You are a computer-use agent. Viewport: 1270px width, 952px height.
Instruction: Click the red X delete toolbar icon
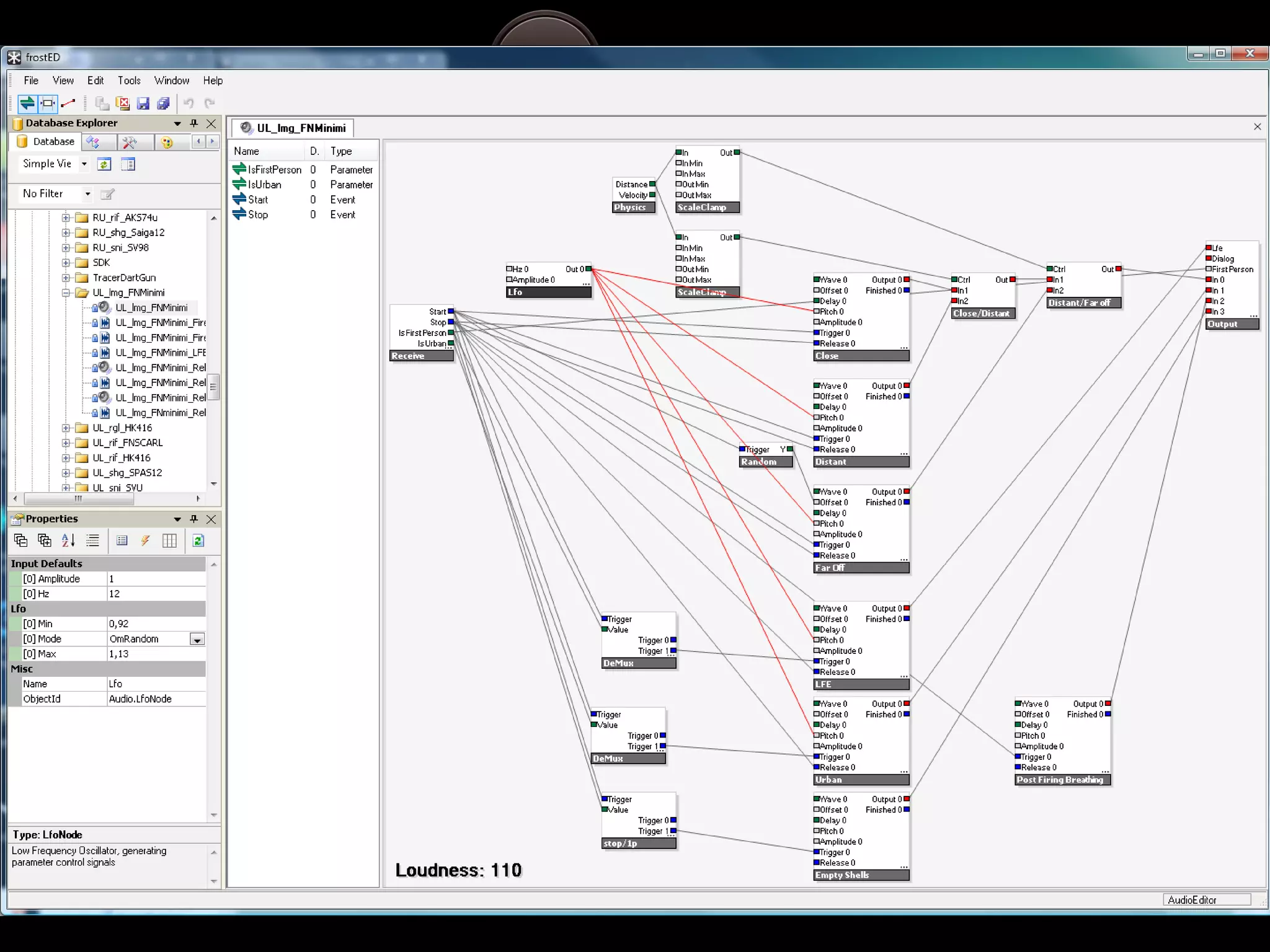[x=123, y=103]
